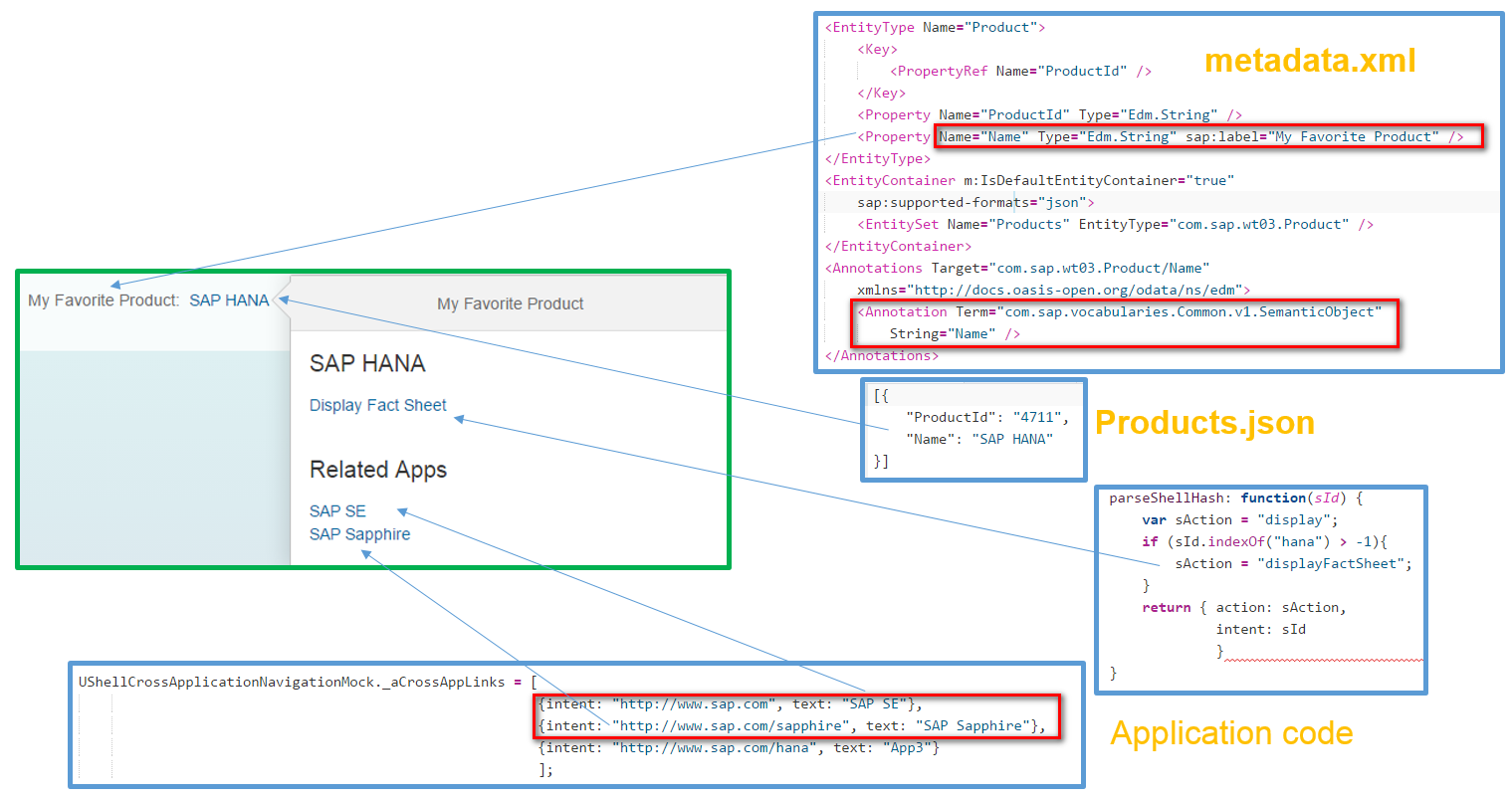Click the return { action: sAction line
Viewport: 1512px width, 799px height.
(x=1243, y=608)
